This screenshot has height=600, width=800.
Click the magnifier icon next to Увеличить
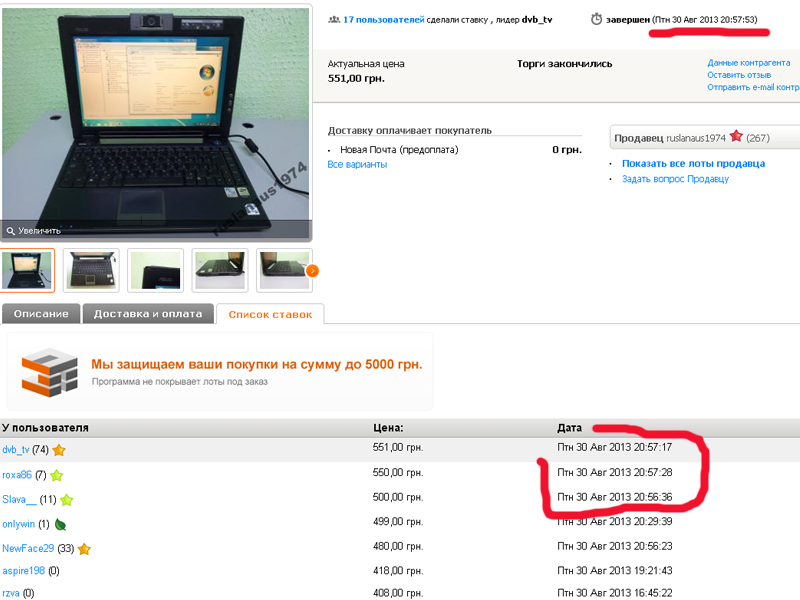[10, 230]
